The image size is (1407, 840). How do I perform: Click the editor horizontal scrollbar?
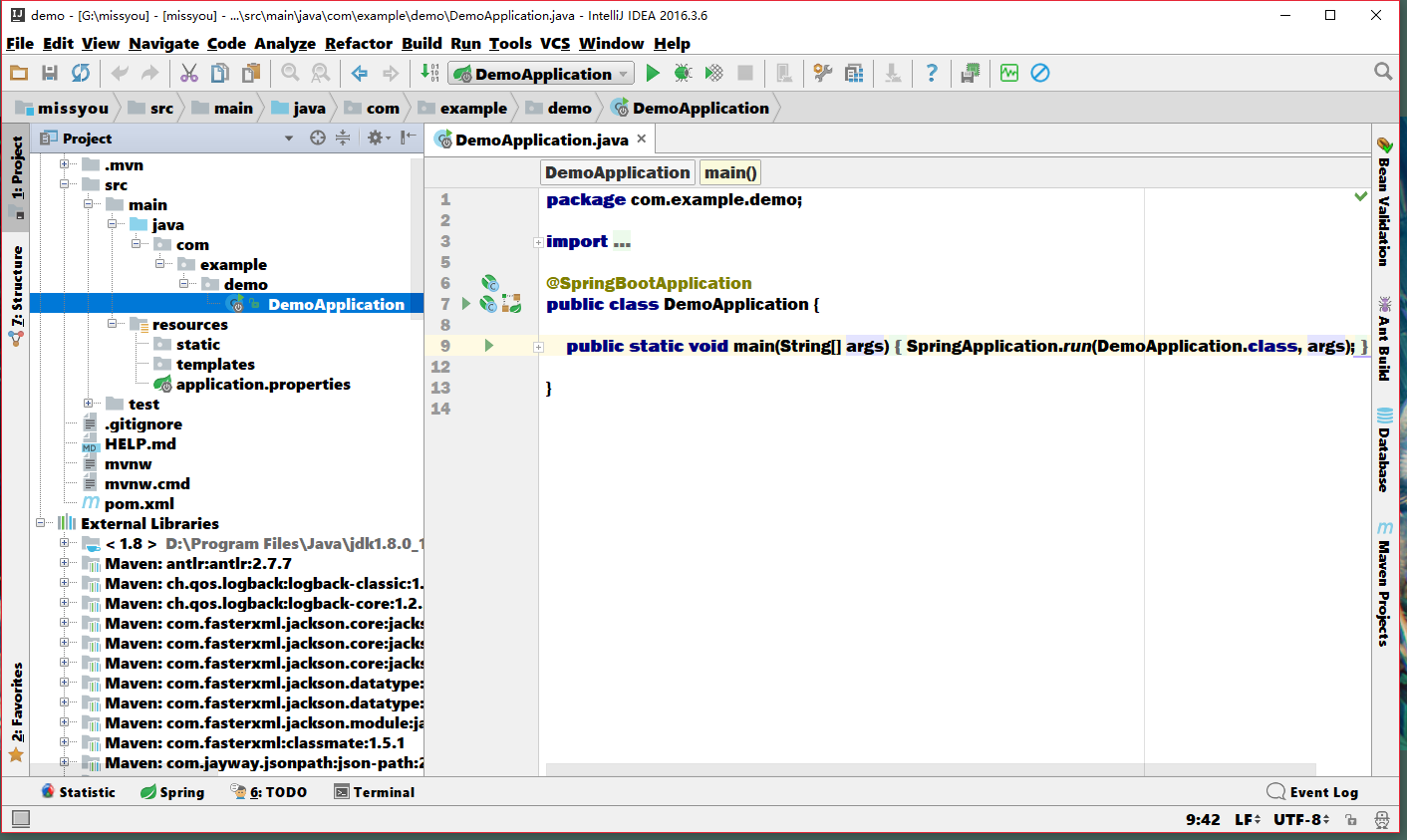931,769
